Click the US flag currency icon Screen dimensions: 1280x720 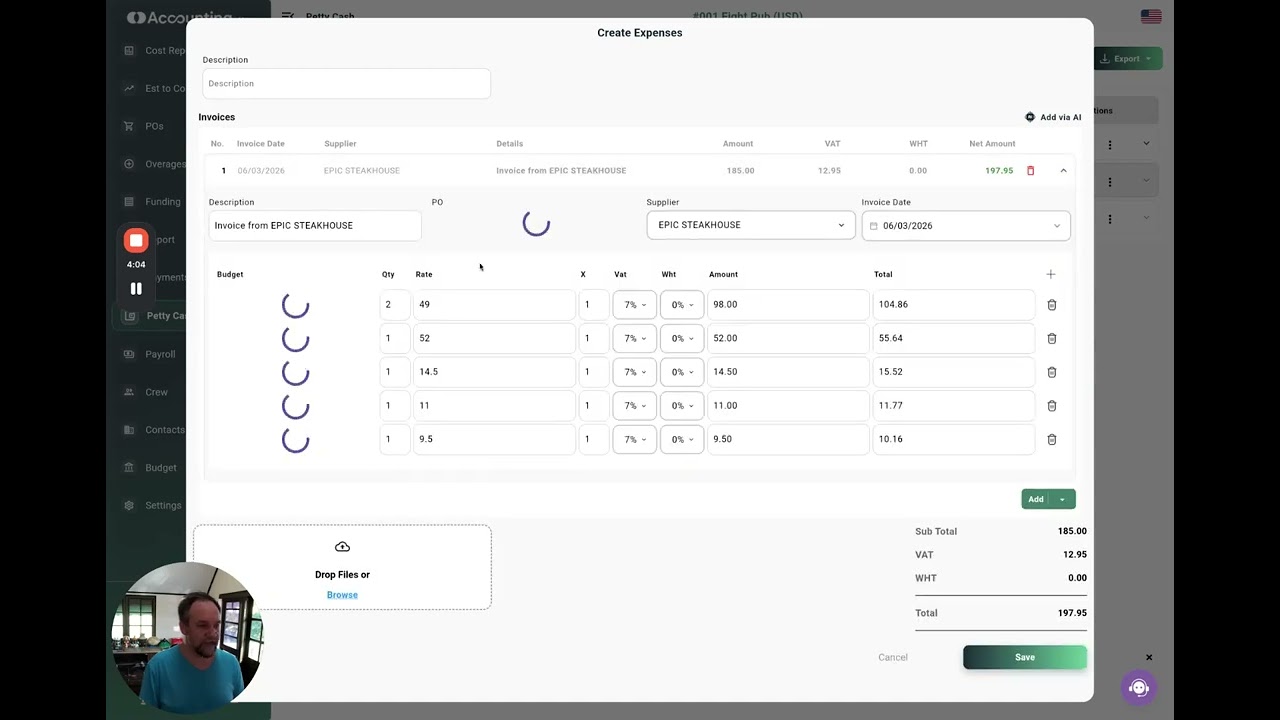[1151, 17]
